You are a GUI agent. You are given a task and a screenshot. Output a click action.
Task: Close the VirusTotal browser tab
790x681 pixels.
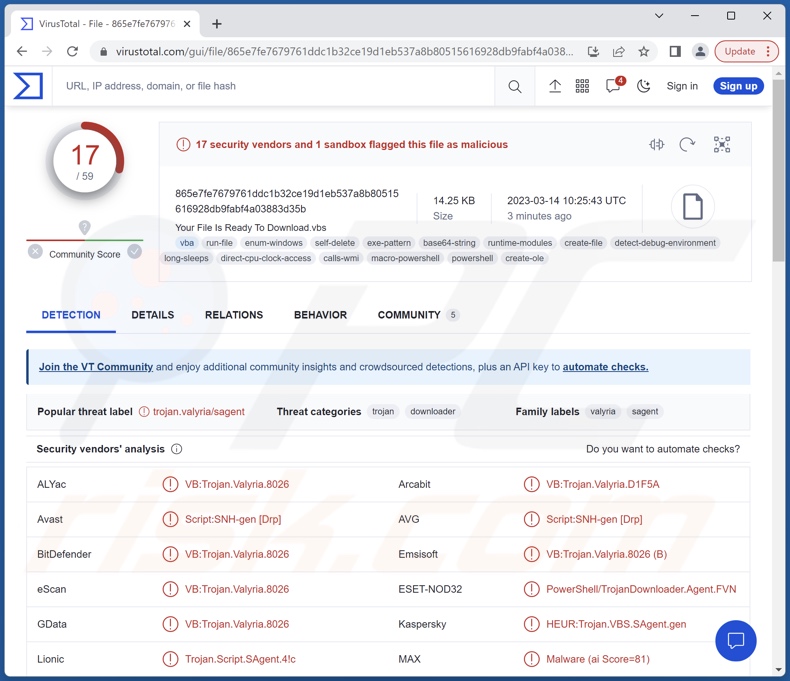(187, 24)
